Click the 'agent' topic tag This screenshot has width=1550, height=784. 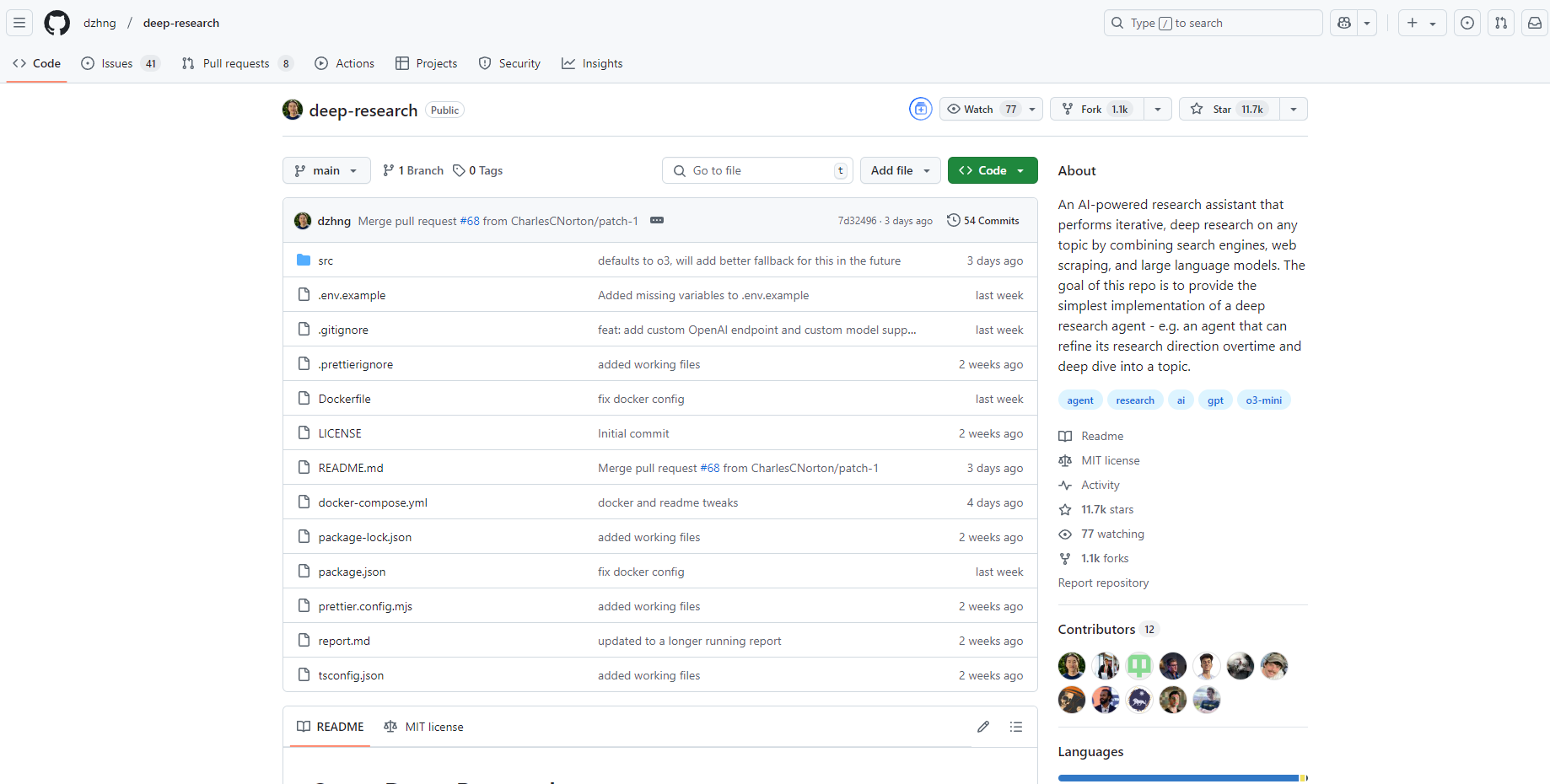coord(1080,400)
